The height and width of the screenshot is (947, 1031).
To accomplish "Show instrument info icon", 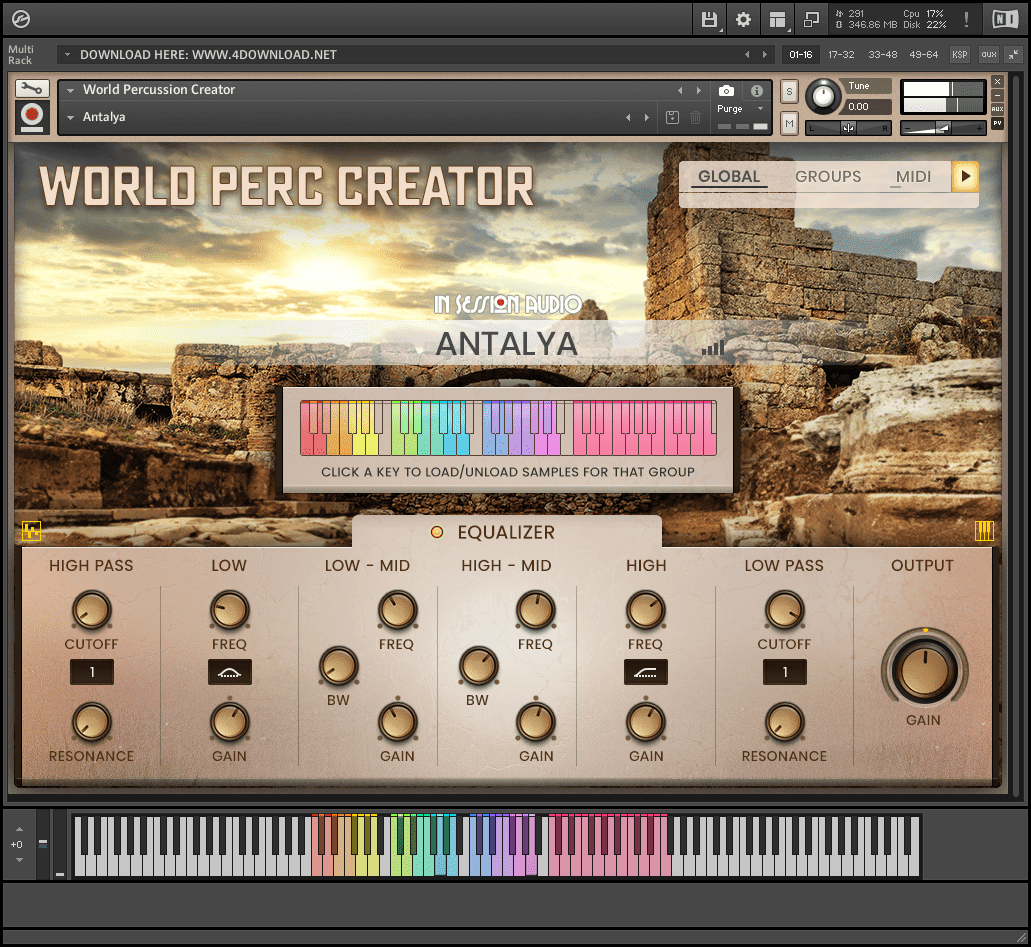I will [x=757, y=91].
